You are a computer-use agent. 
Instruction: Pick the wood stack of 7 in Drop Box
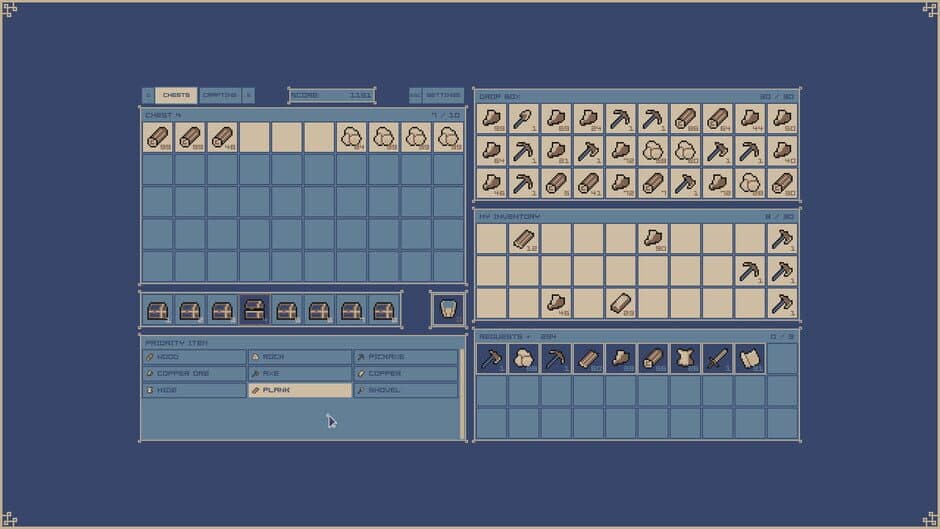[653, 184]
